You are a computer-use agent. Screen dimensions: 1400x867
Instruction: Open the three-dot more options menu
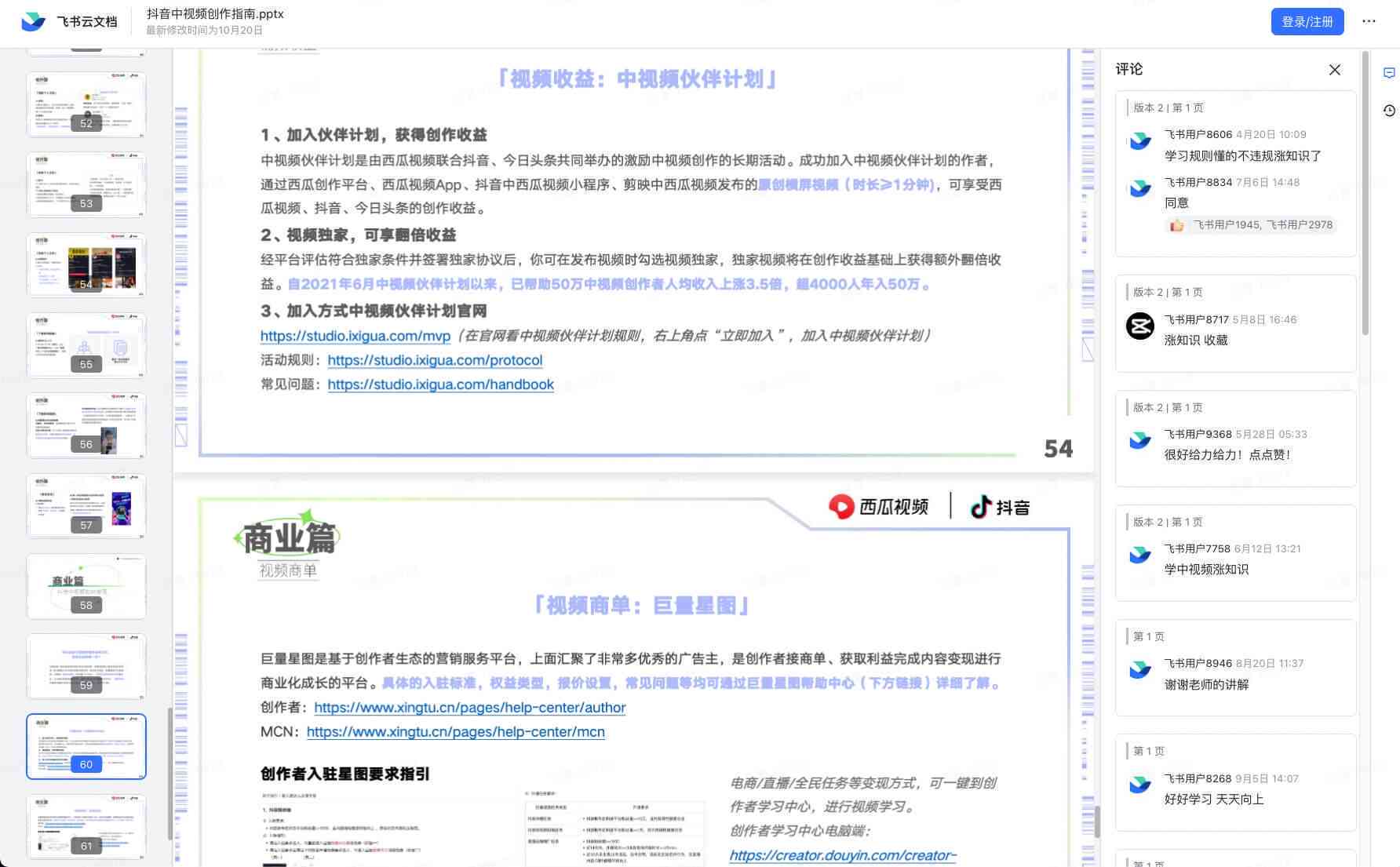(1369, 21)
